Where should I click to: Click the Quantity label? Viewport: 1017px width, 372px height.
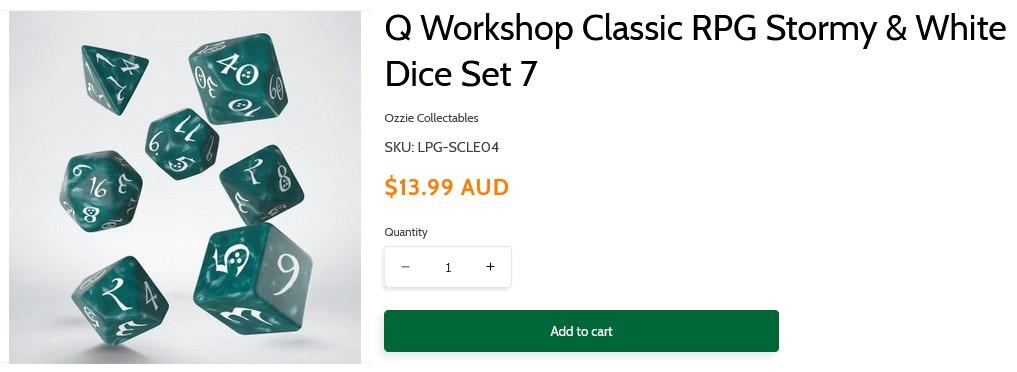pyautogui.click(x=406, y=232)
